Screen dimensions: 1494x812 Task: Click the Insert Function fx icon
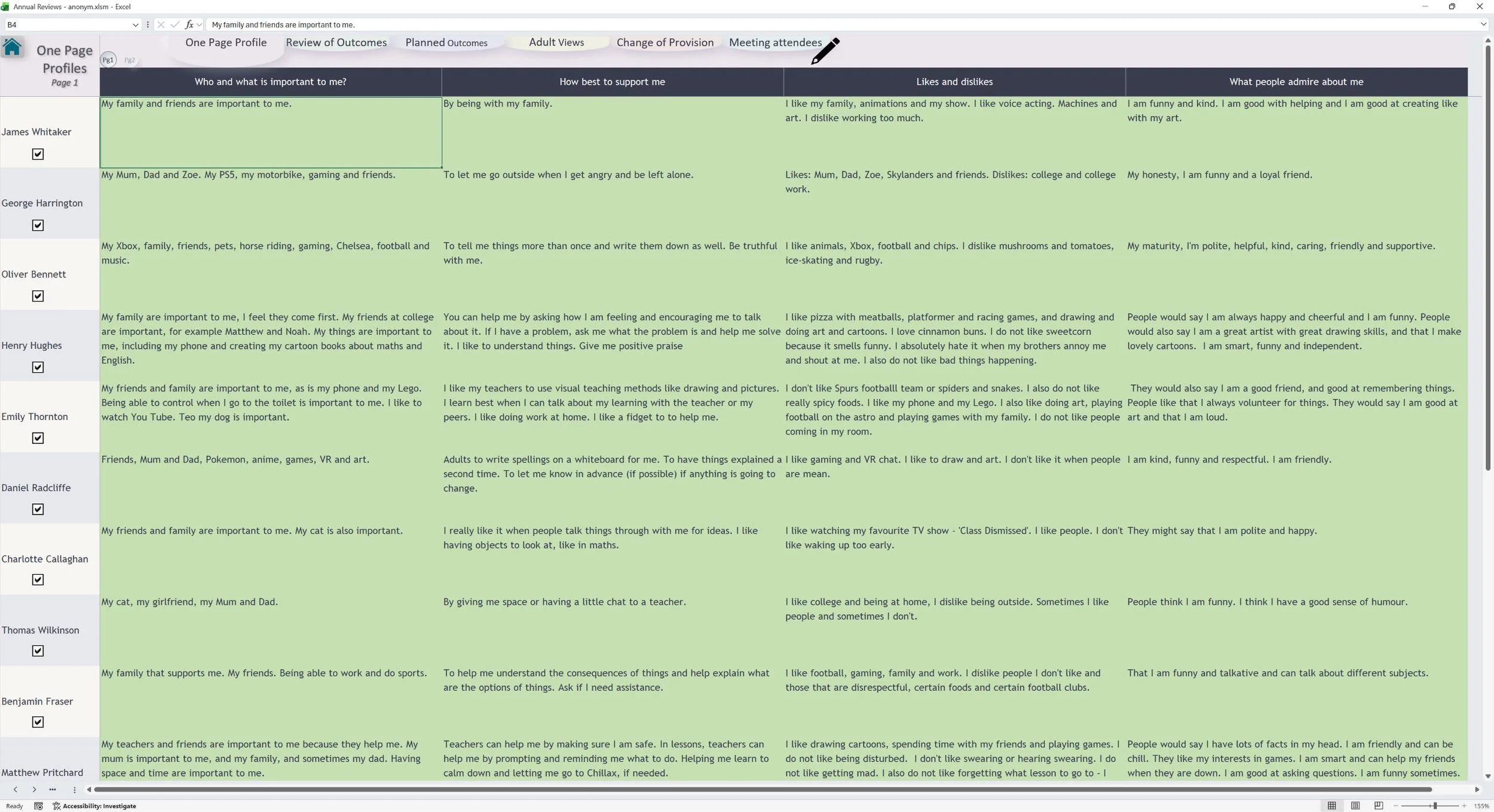coord(189,24)
